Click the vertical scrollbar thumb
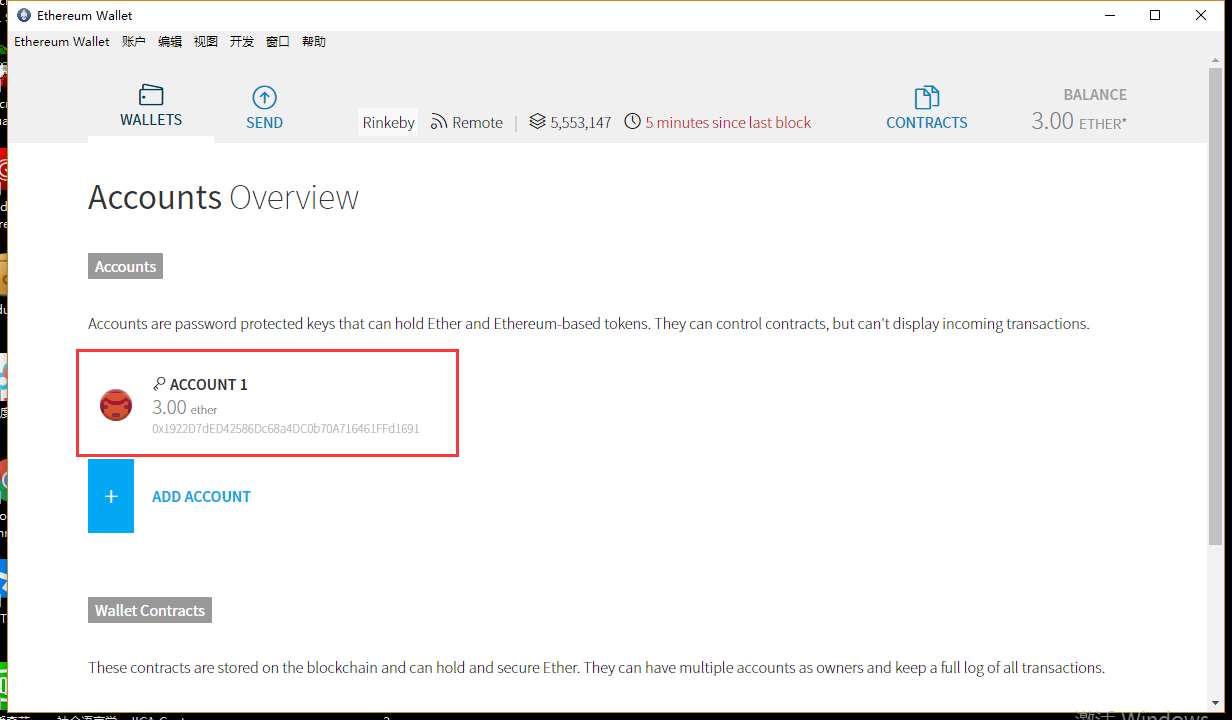 point(1215,305)
